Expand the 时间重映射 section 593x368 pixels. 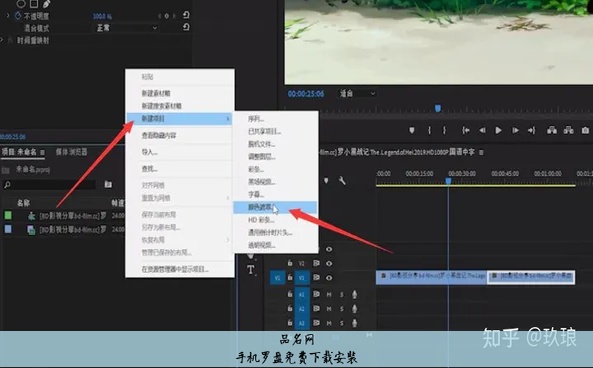coord(2,40)
